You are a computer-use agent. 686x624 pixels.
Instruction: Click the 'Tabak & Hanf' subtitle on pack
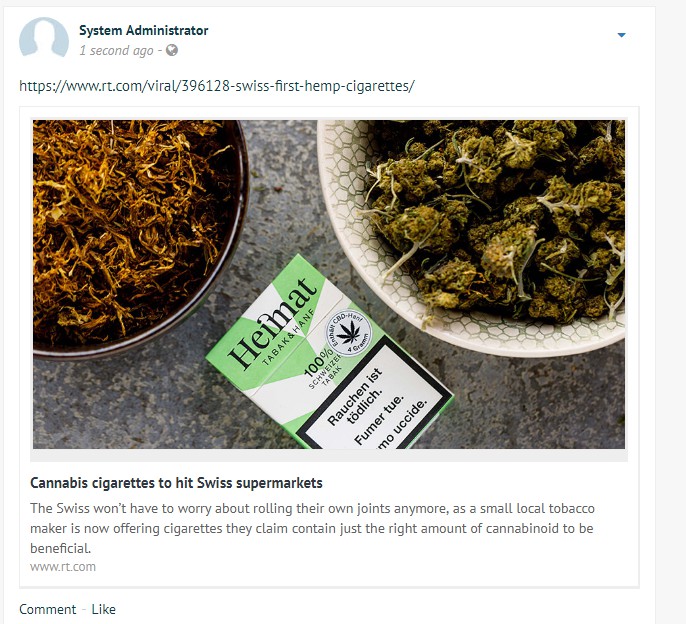(289, 337)
